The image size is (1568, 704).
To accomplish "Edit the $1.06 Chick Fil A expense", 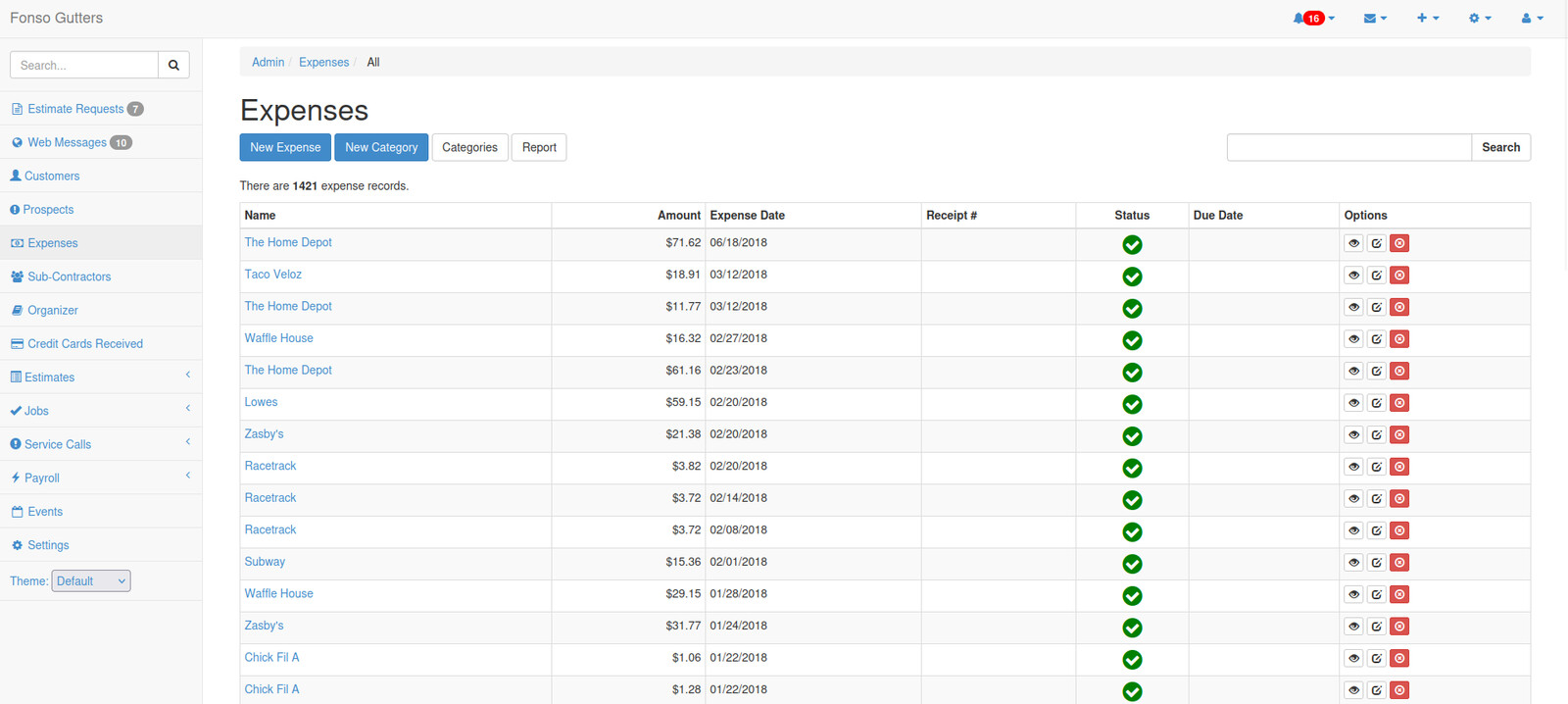I will point(1377,658).
